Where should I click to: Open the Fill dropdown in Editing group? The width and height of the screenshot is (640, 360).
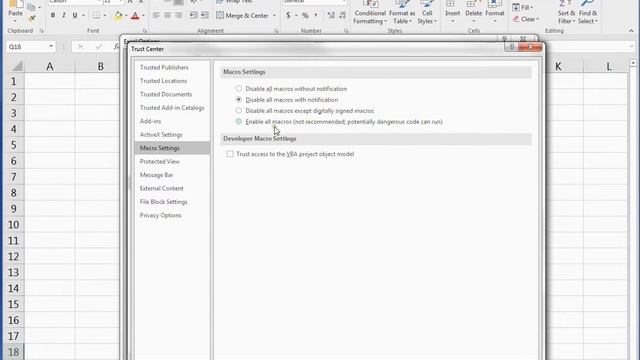(523, 7)
